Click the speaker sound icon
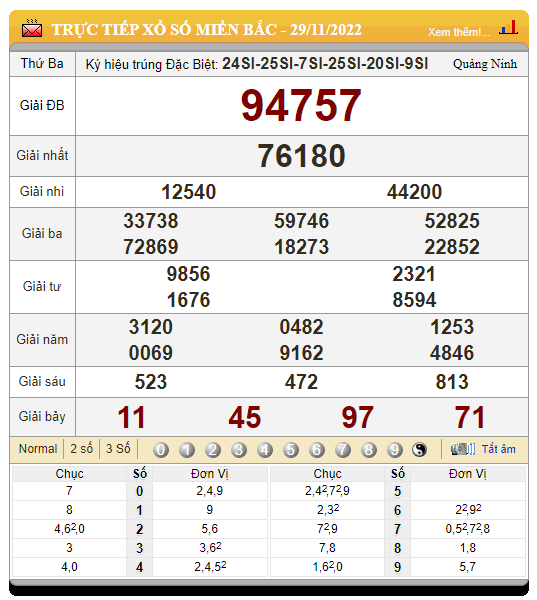 click(x=463, y=449)
